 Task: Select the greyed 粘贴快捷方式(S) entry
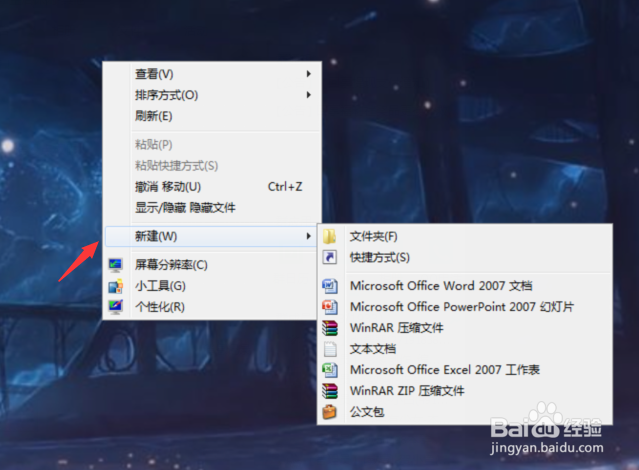pyautogui.click(x=212, y=165)
